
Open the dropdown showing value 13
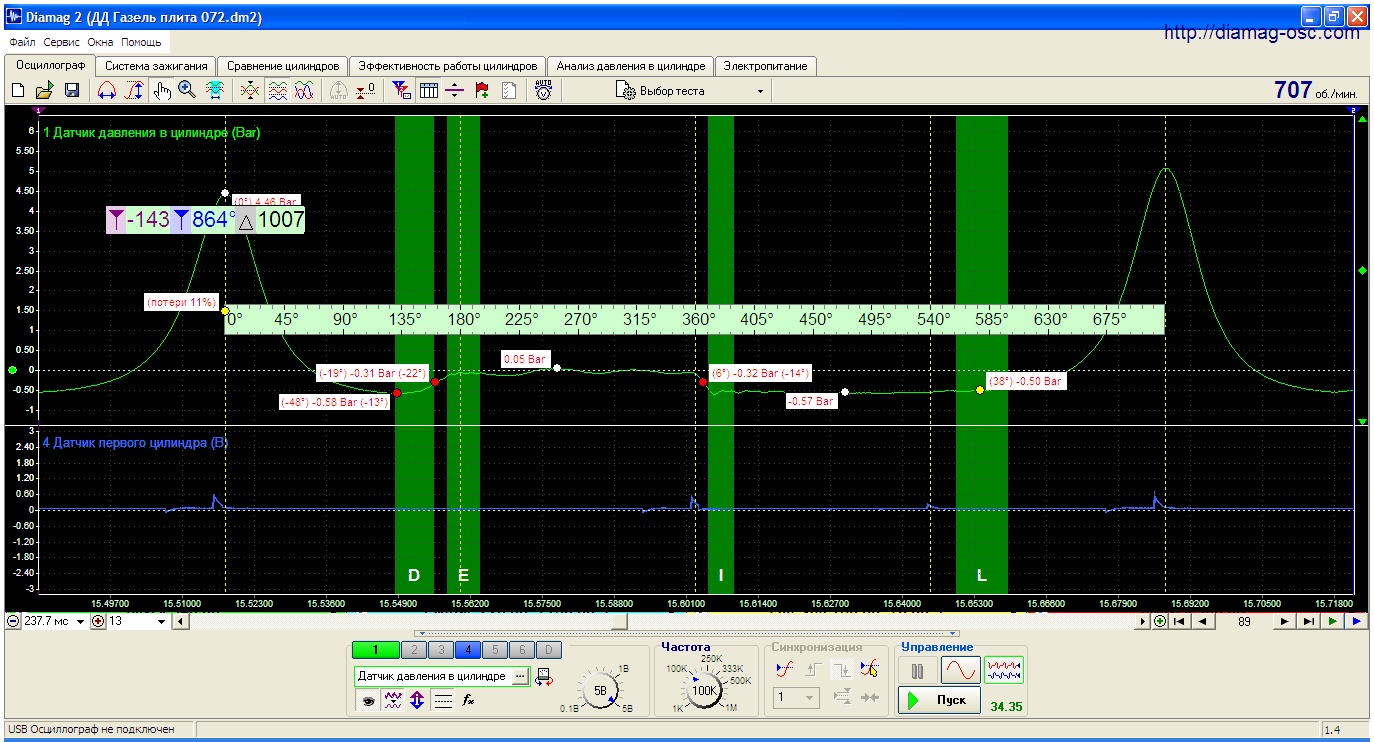click(x=161, y=621)
